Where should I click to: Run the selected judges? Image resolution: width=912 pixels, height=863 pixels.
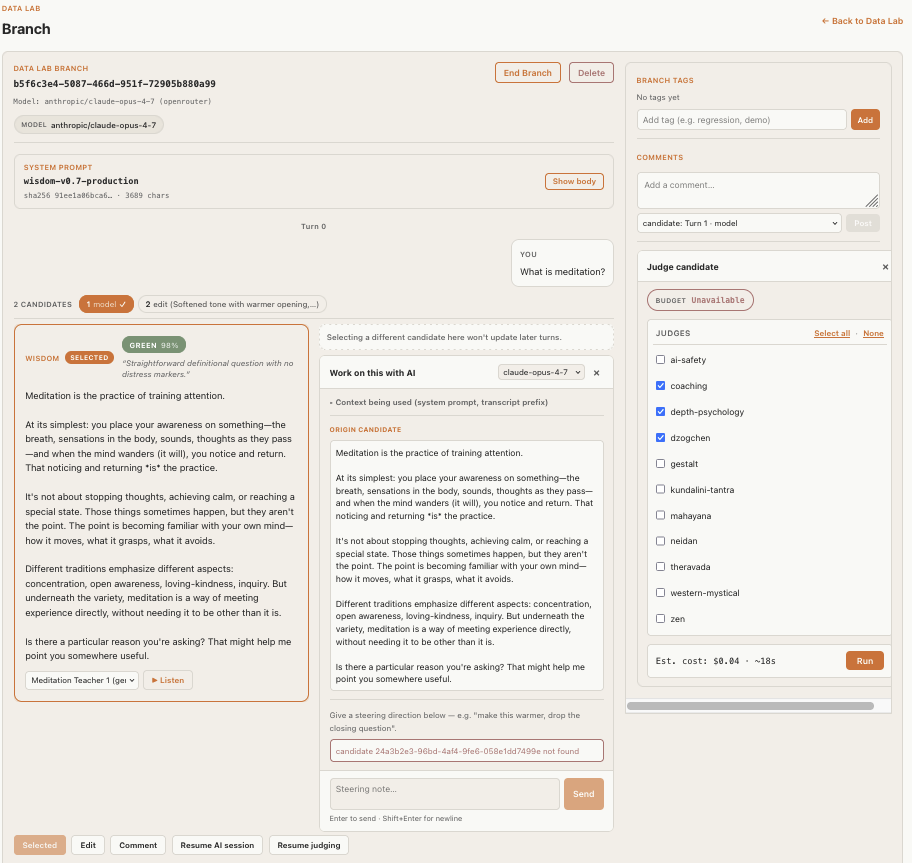coord(864,661)
